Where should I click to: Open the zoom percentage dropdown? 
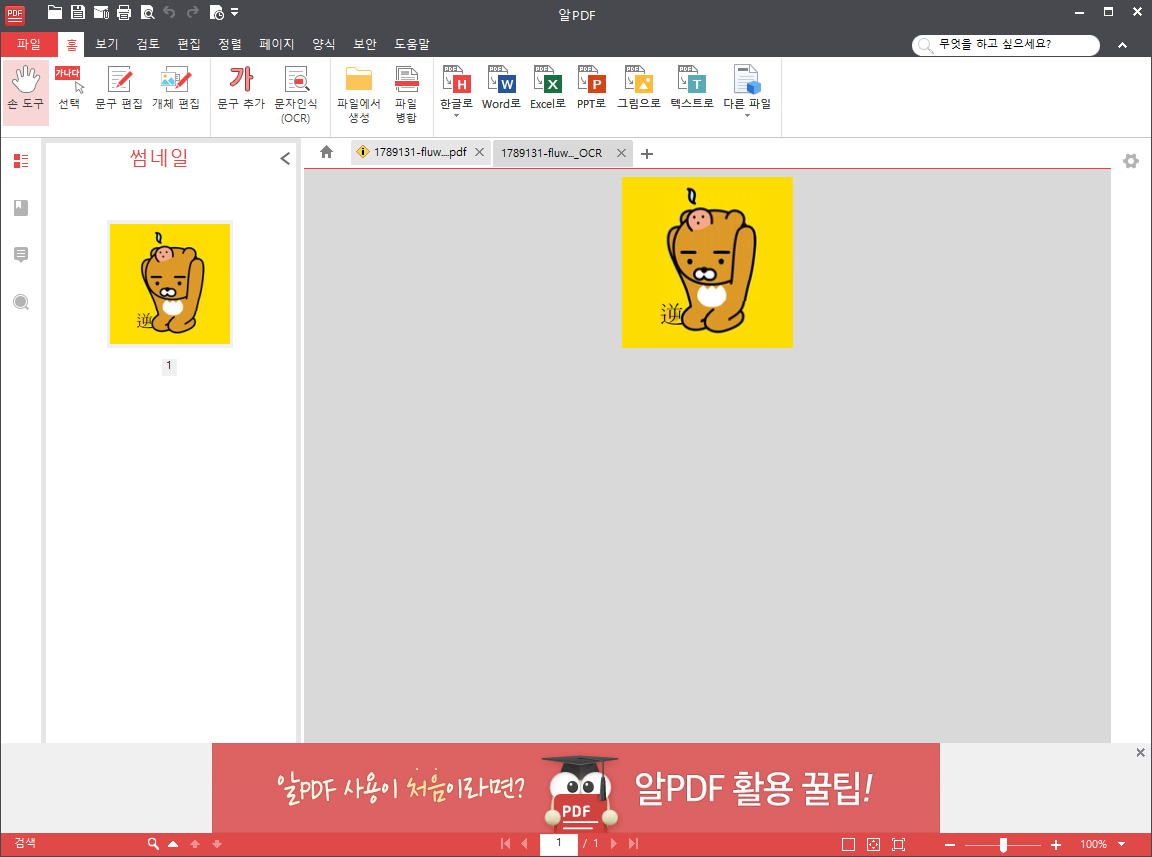[1122, 844]
